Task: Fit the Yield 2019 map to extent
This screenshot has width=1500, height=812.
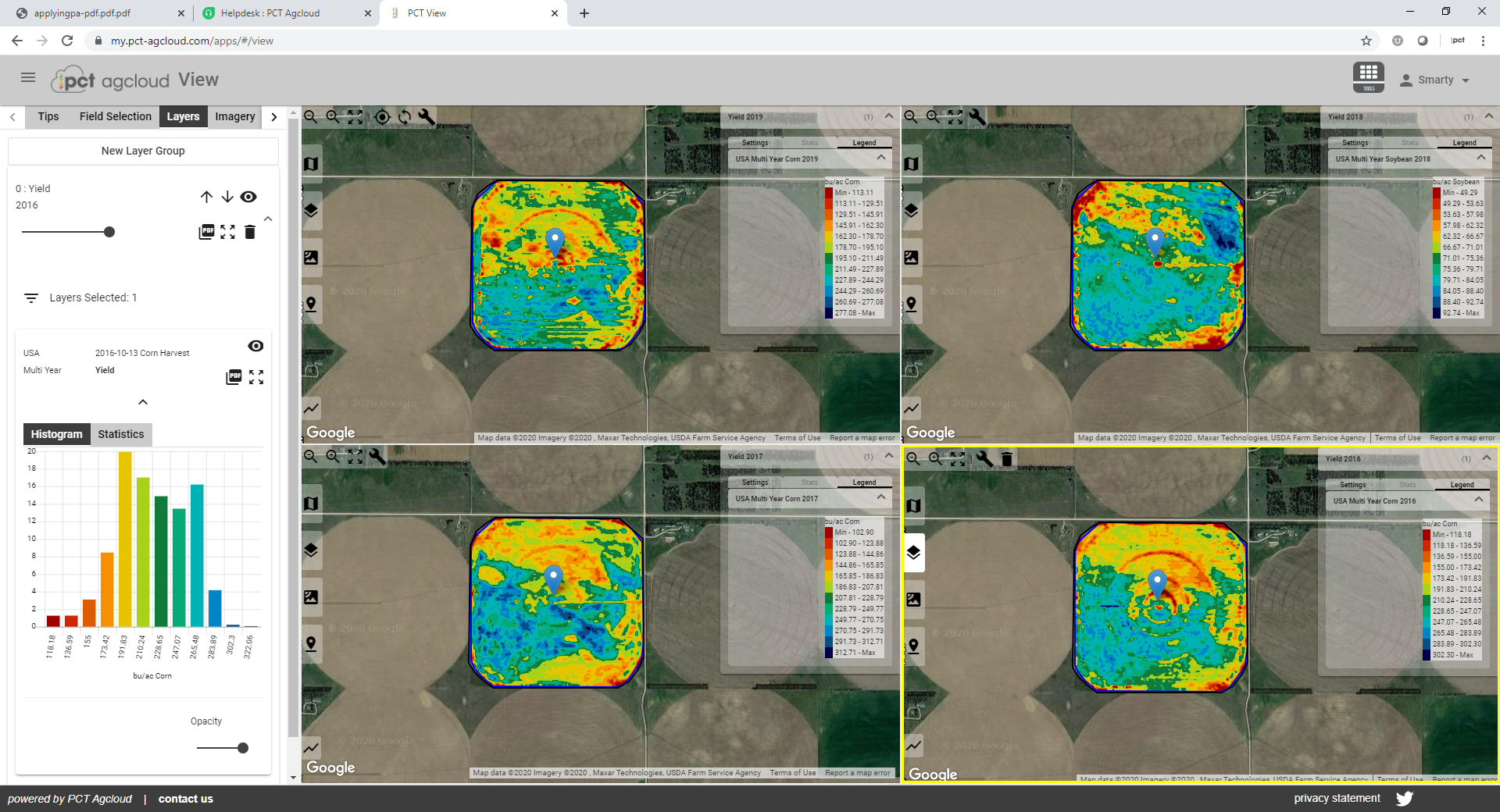Action: (355, 117)
